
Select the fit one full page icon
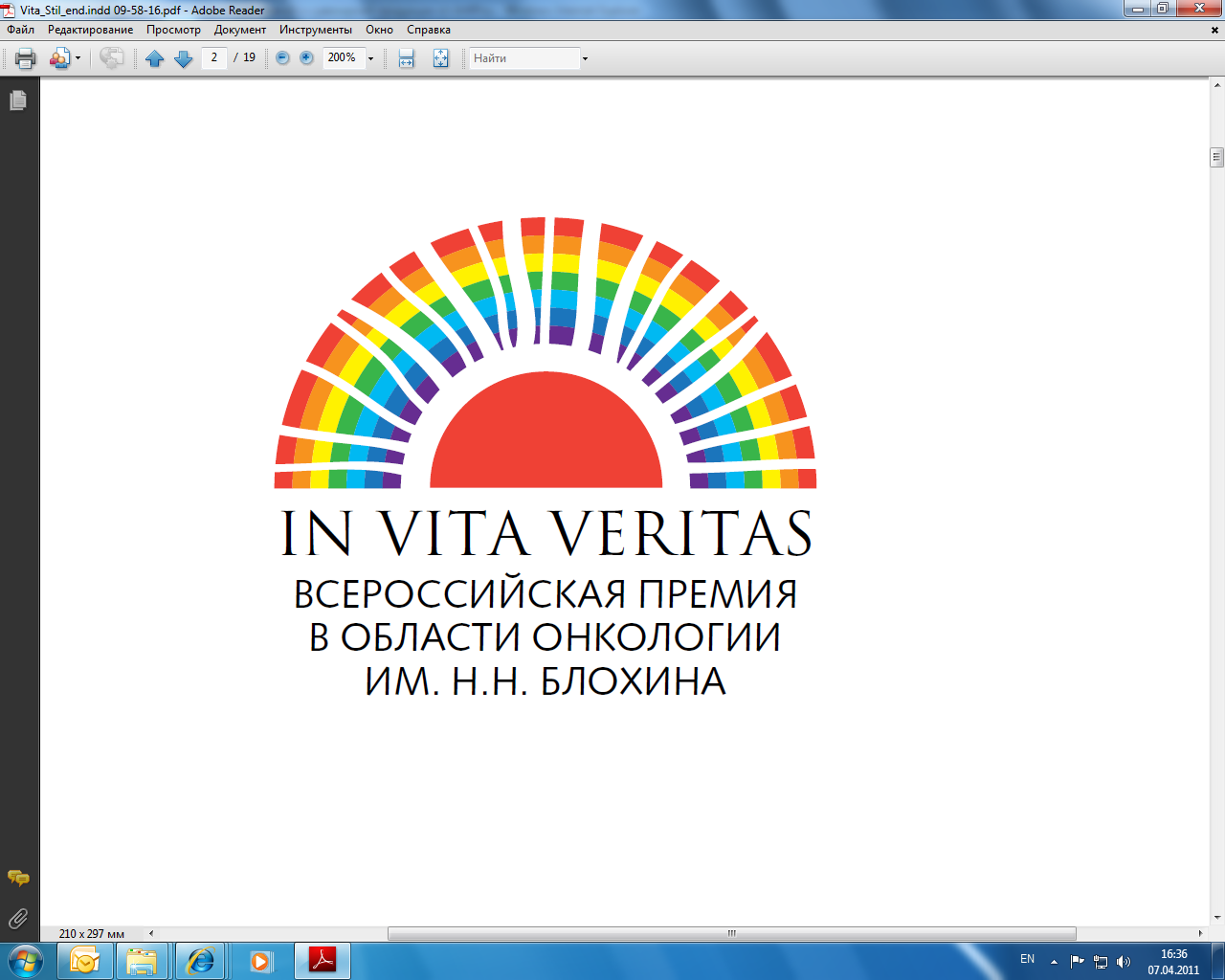[x=440, y=58]
